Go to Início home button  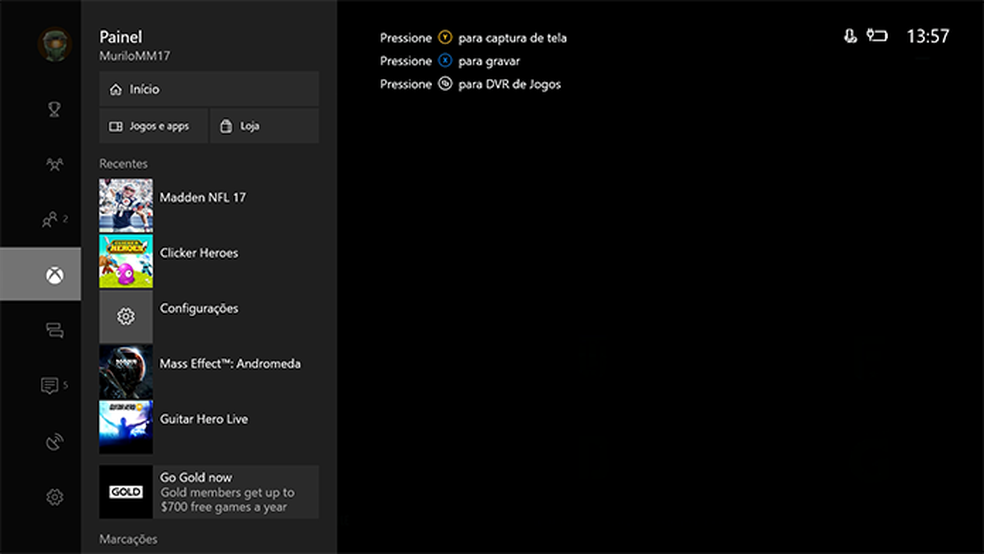click(x=209, y=89)
